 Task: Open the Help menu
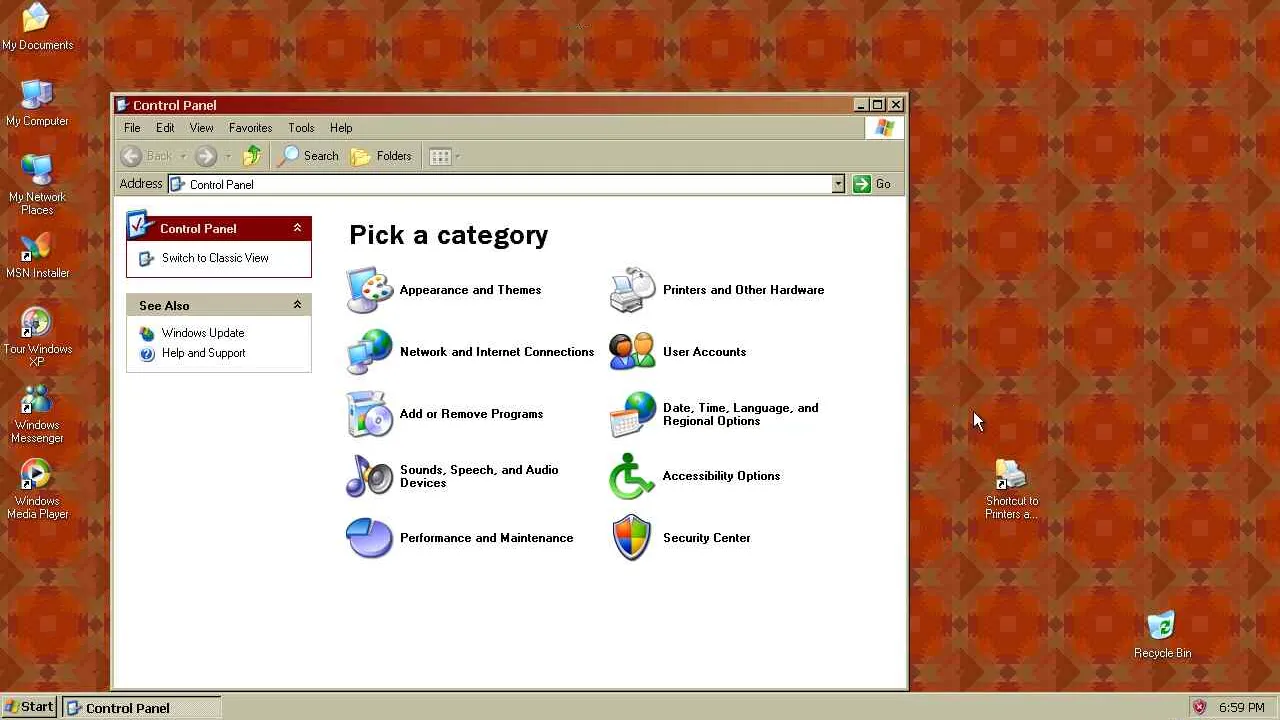pyautogui.click(x=341, y=128)
